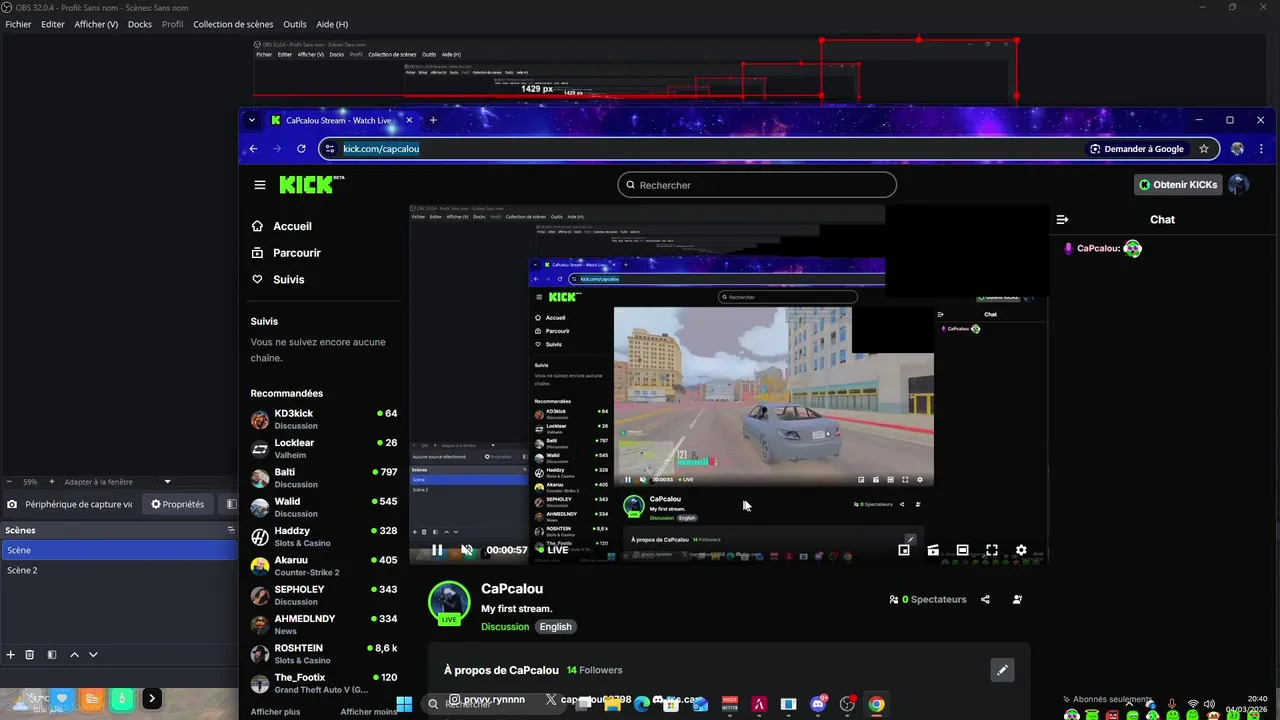Enable picture-in-picture on the player
This screenshot has height=720, width=1280.
point(904,550)
